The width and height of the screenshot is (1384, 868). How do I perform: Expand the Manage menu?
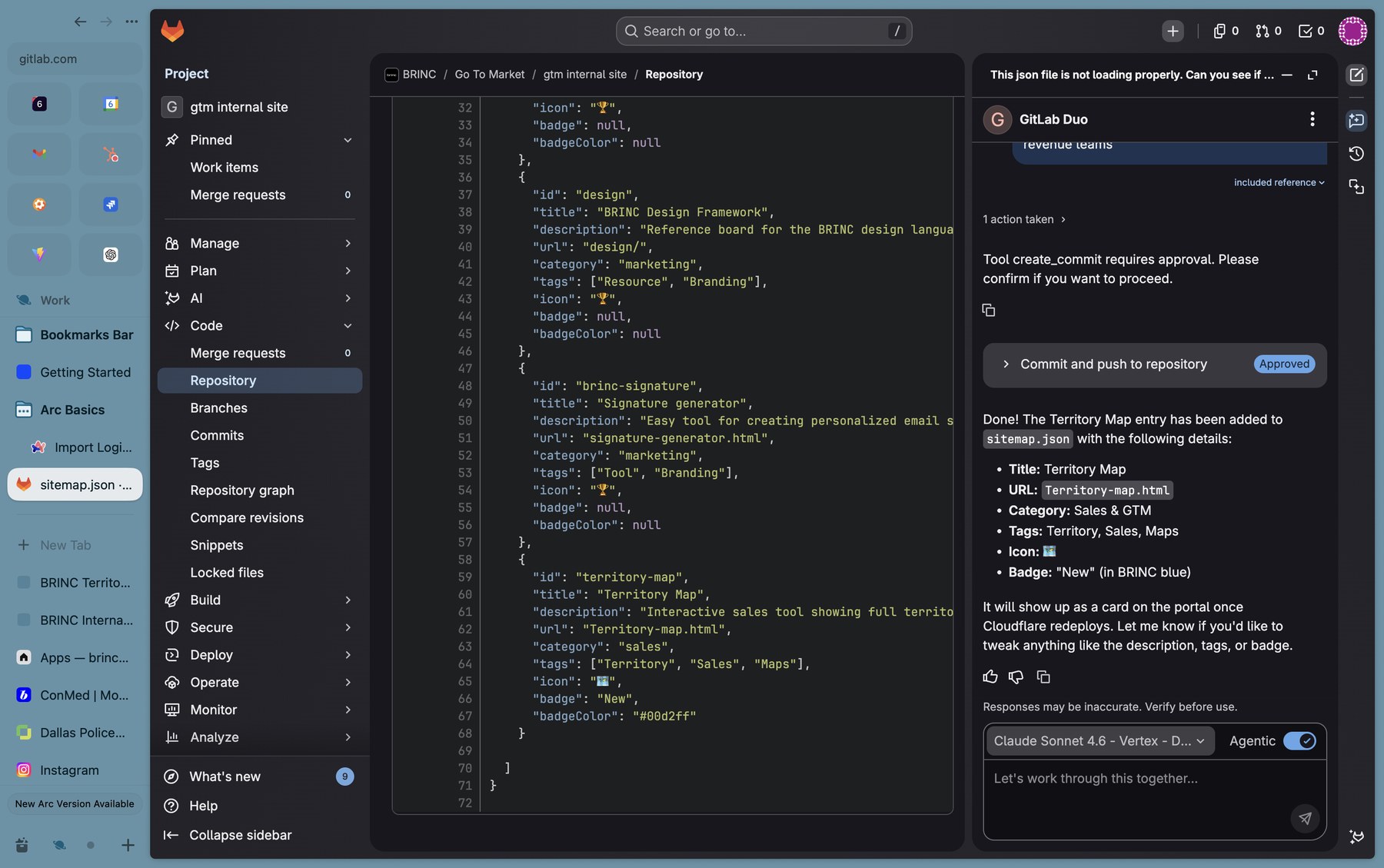click(x=259, y=243)
